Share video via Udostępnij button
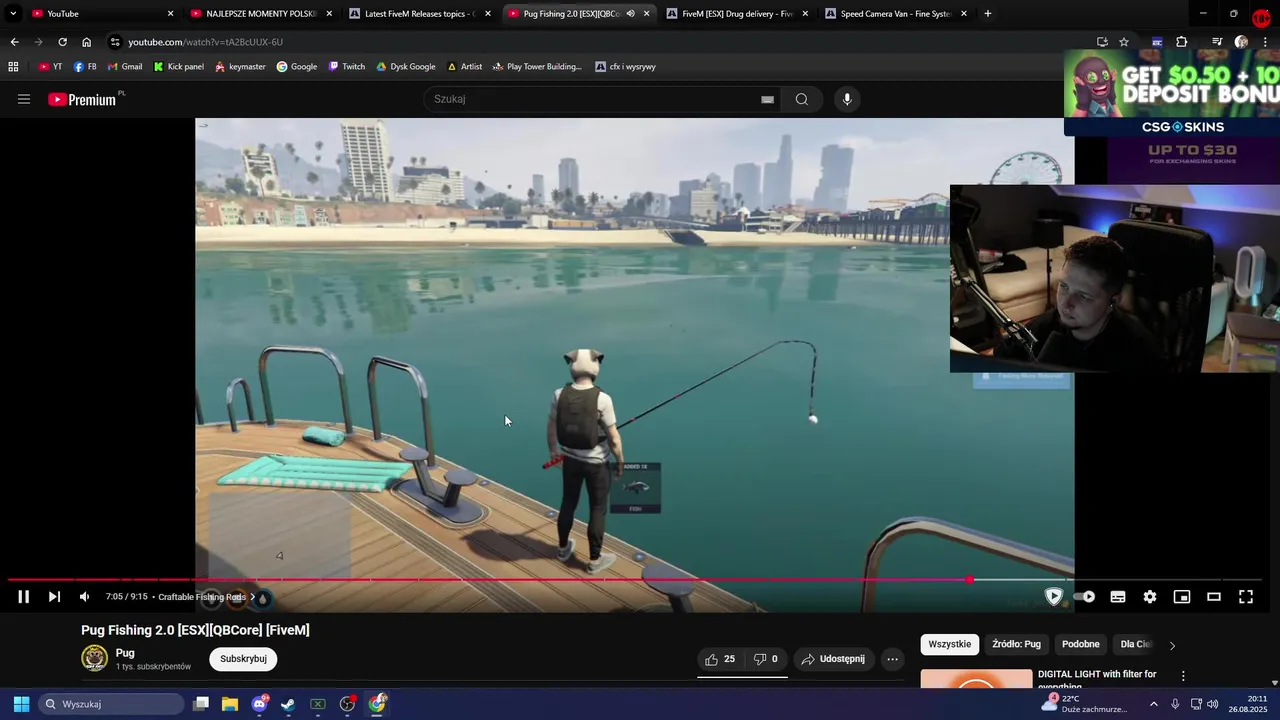This screenshot has height=720, width=1280. 834,659
